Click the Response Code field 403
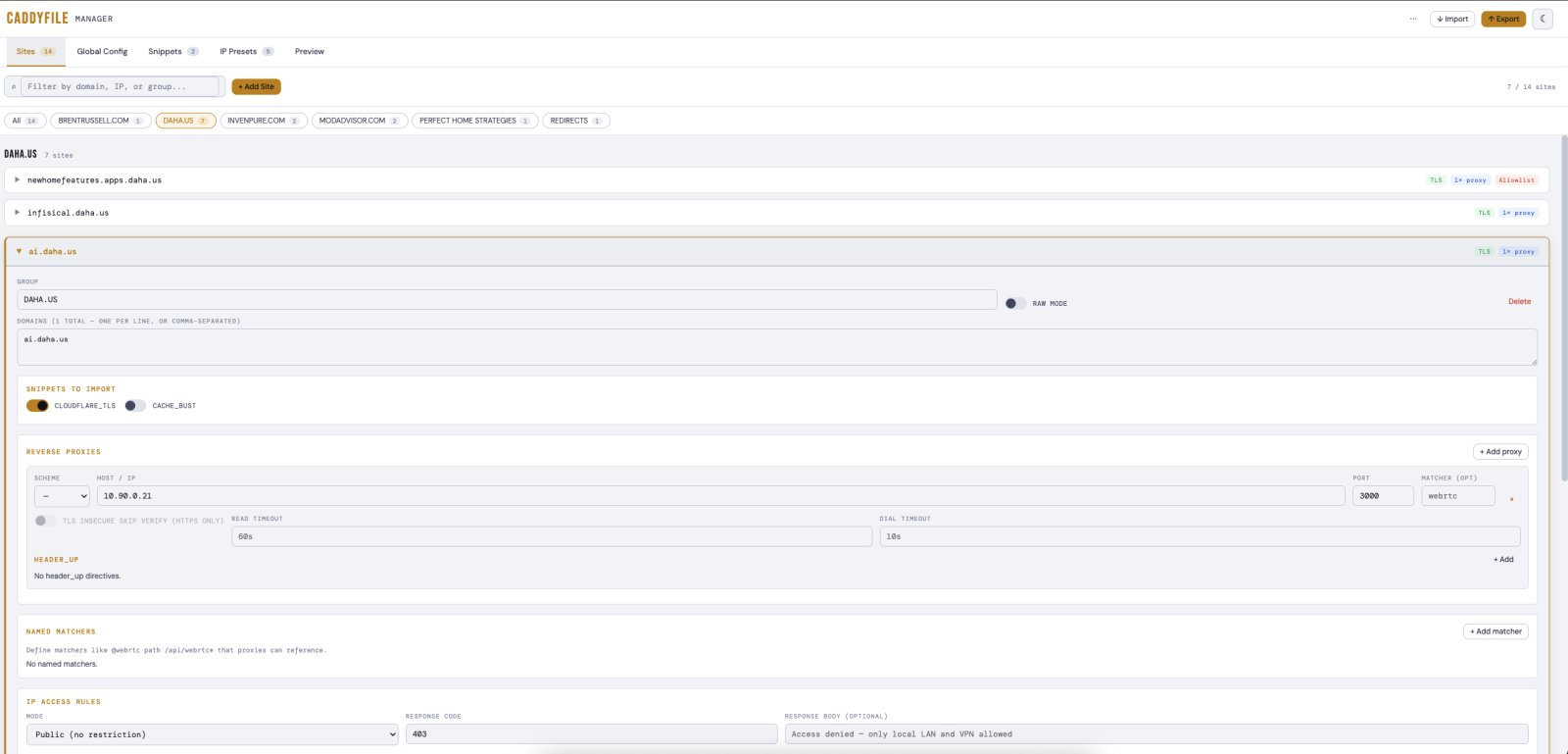 tap(591, 734)
